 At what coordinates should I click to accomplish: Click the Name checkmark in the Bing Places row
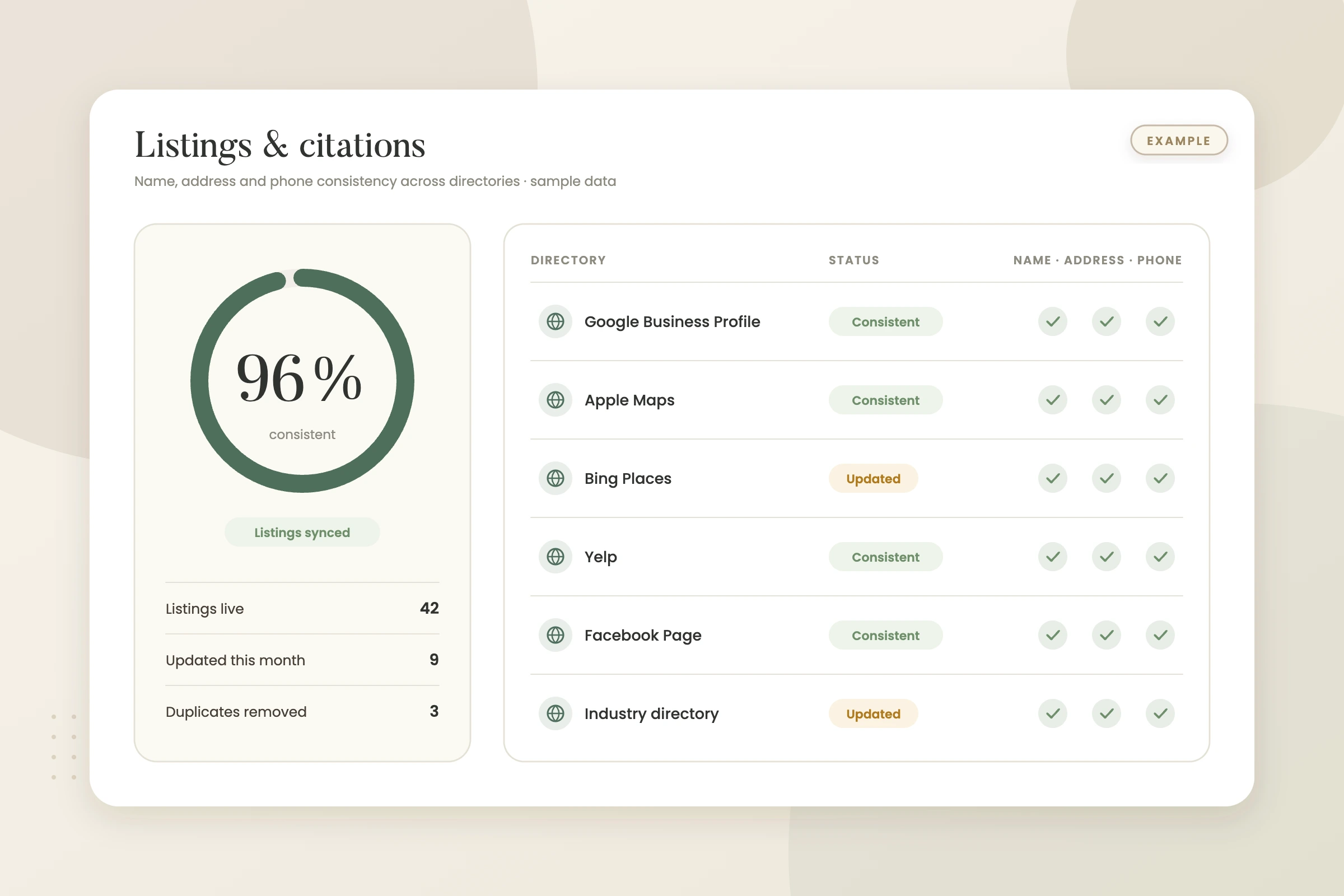pos(1053,478)
